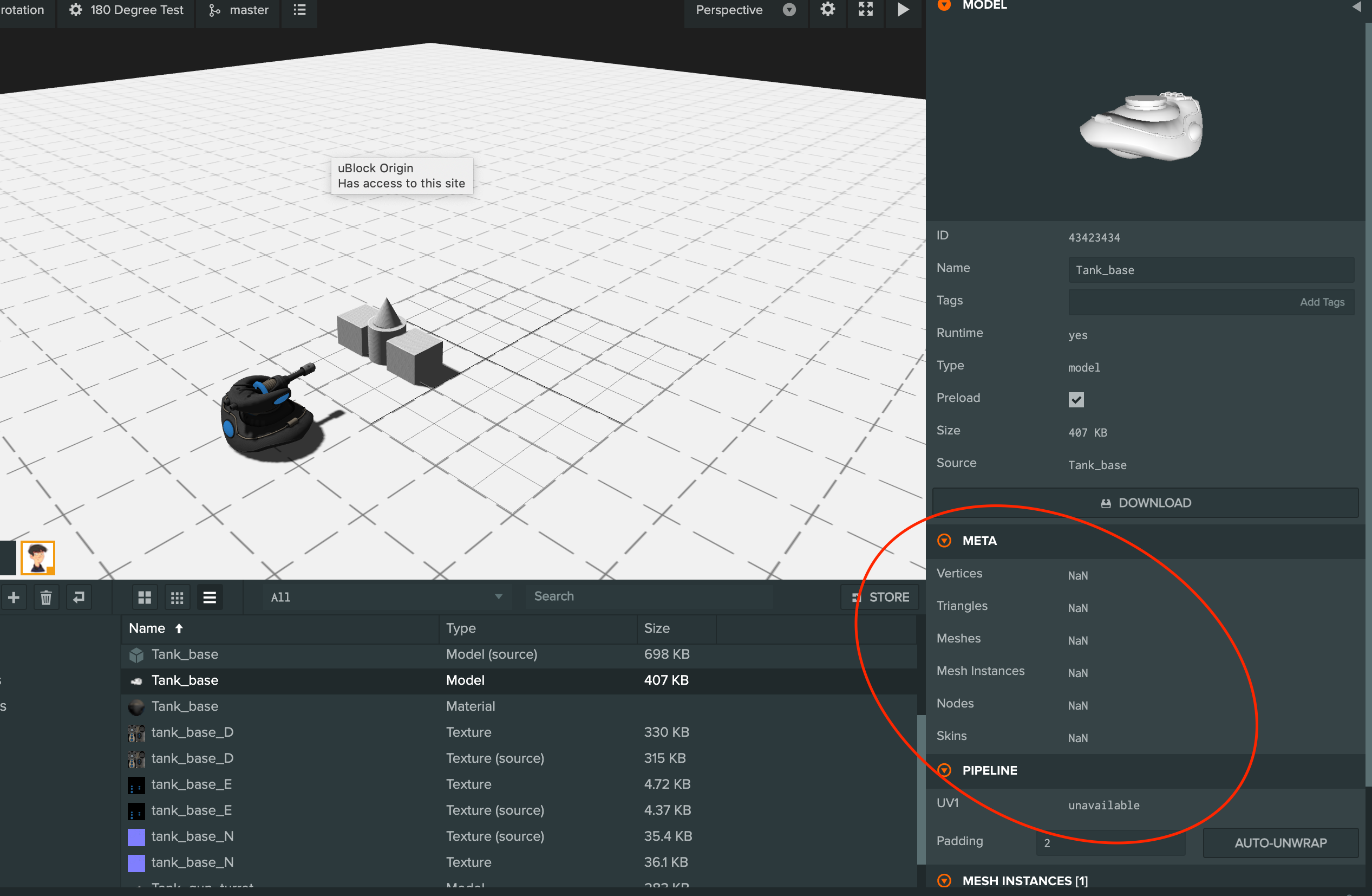Add a new asset with the plus icon

(14, 596)
